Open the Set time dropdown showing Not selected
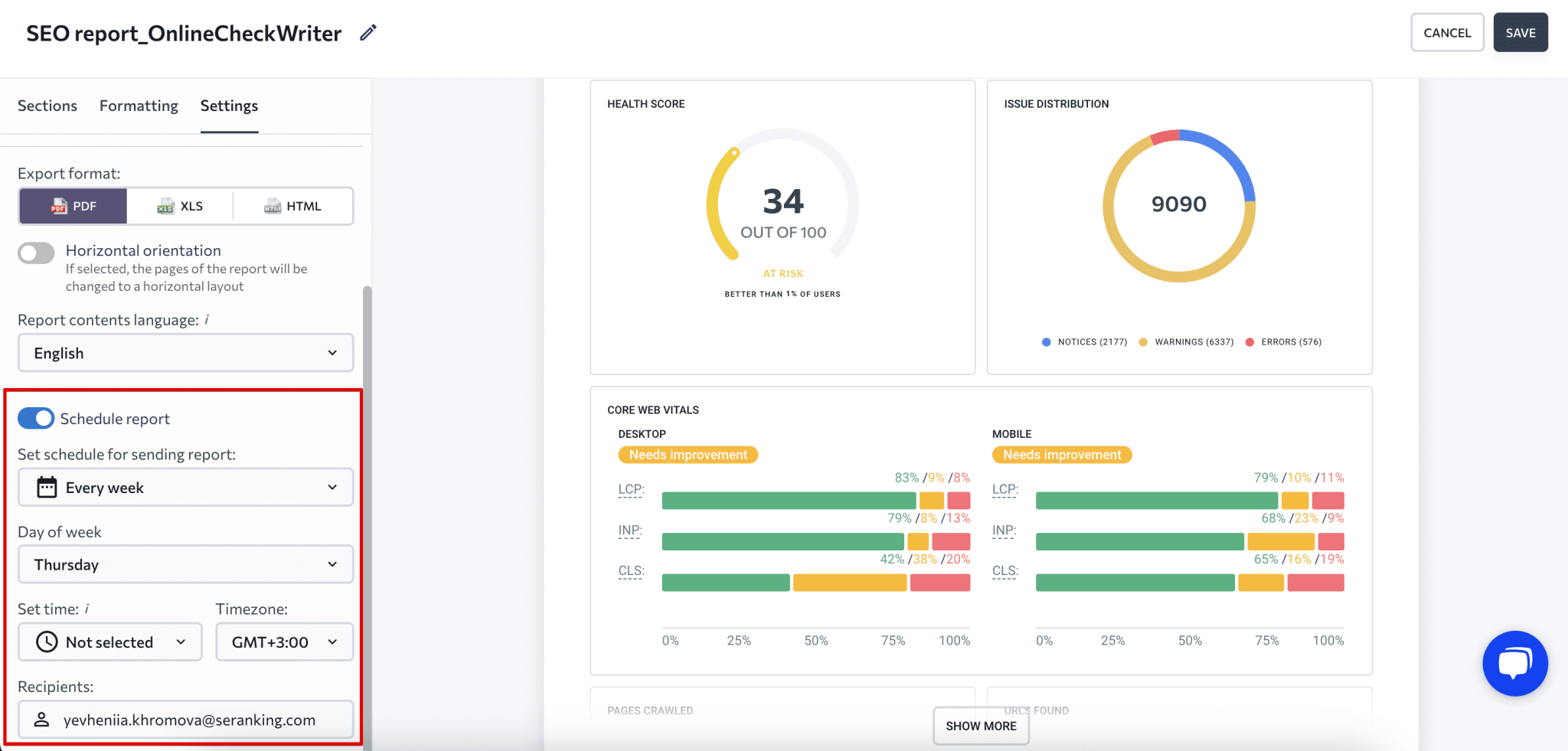Screen dimensions: 1568x751 [110, 642]
